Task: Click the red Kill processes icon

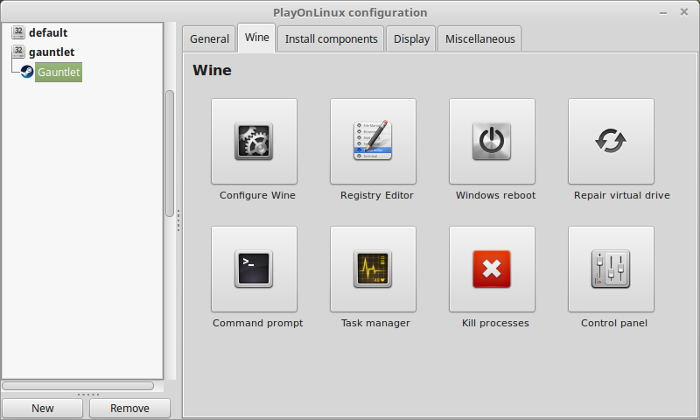Action: point(492,269)
